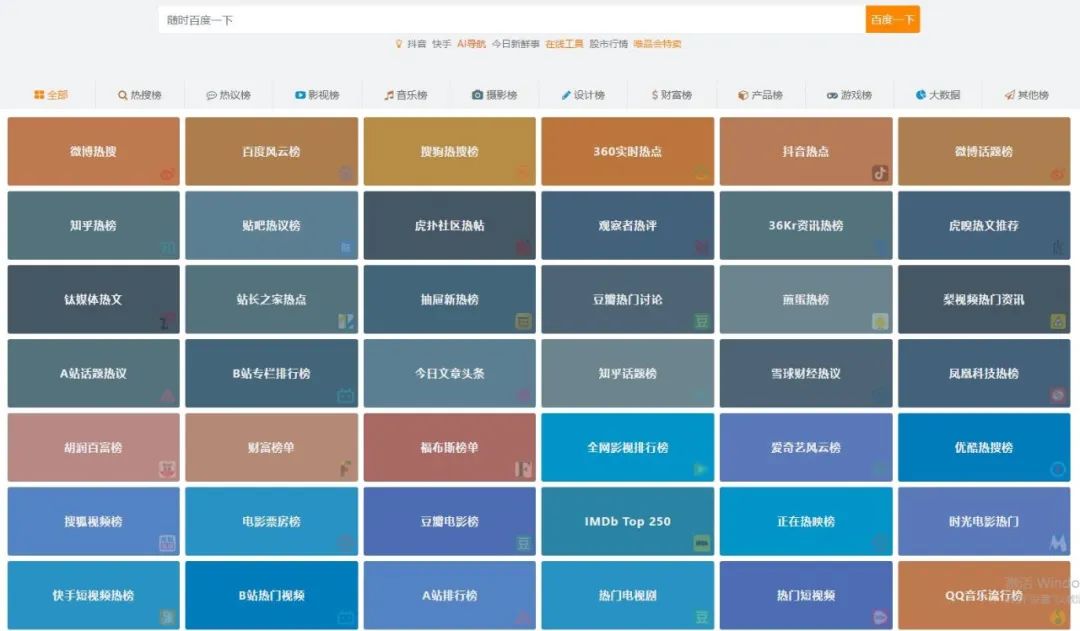Open the 抖音 quick link
Screen dimensions: 1080x631
coord(417,43)
